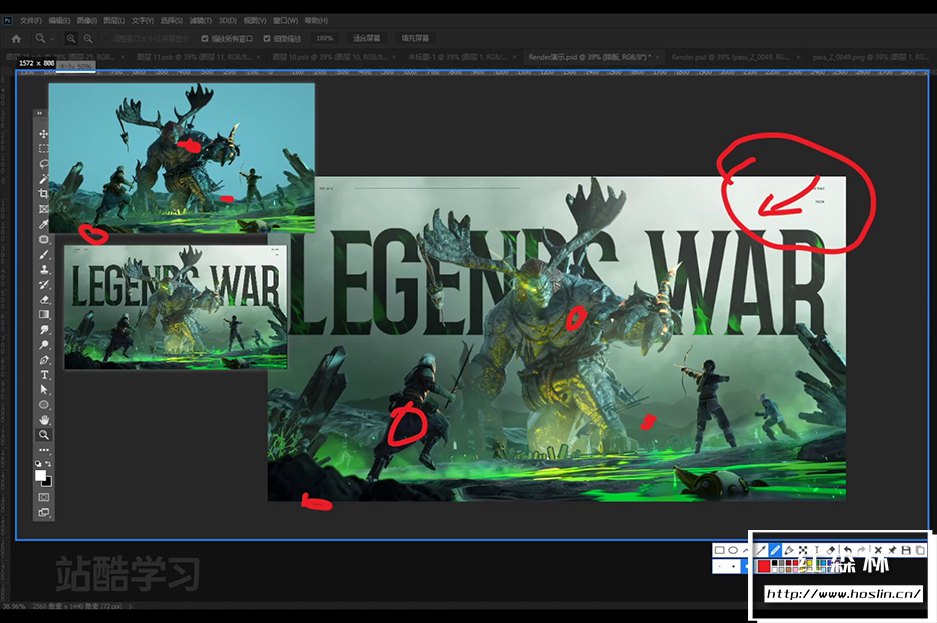Select the Zoom tool in the toolbox
The width and height of the screenshot is (937, 623).
point(44,435)
